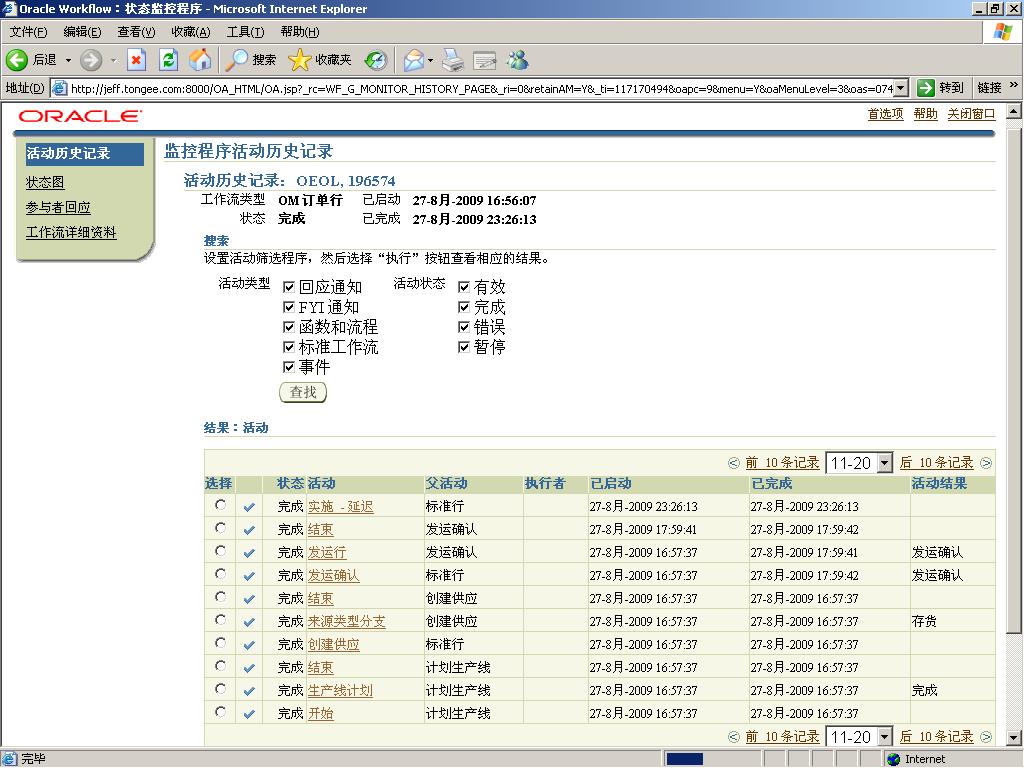The width and height of the screenshot is (1024, 768).
Task: Click the Home icon in toolbar
Action: pyautogui.click(x=200, y=60)
